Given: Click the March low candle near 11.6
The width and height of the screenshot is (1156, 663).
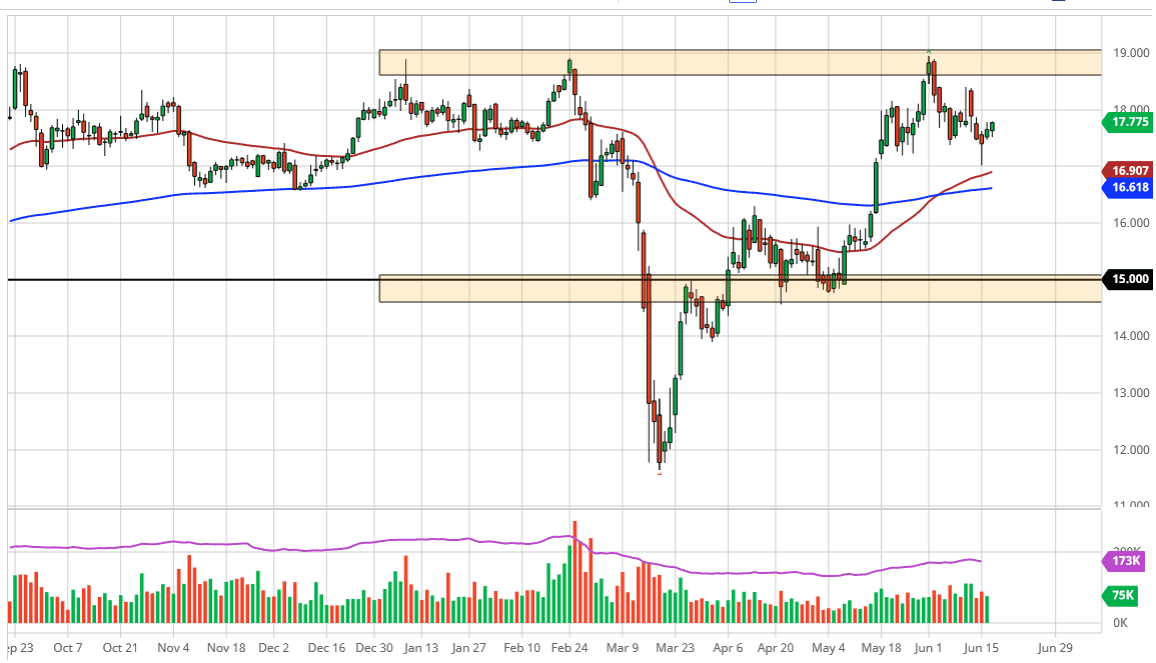Looking at the screenshot, I should tap(660, 460).
